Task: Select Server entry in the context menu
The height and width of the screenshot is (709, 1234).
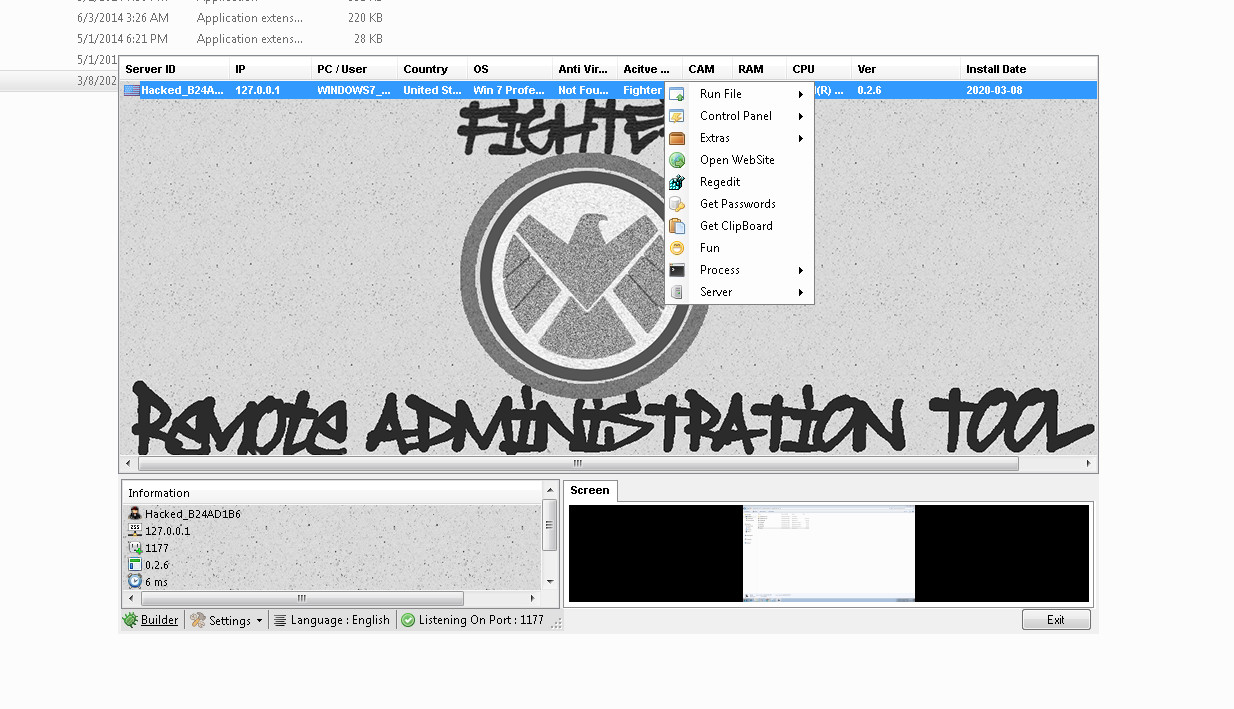Action: click(716, 292)
